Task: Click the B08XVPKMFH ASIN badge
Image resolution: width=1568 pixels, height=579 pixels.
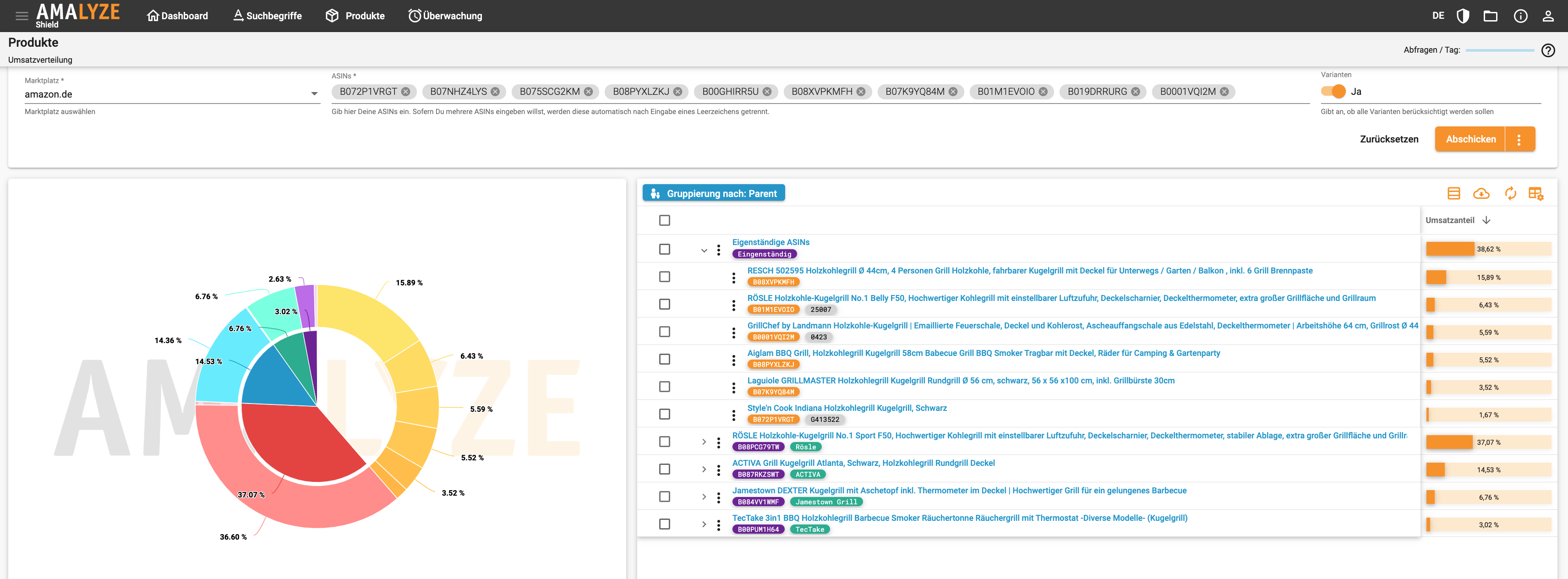Action: click(773, 283)
